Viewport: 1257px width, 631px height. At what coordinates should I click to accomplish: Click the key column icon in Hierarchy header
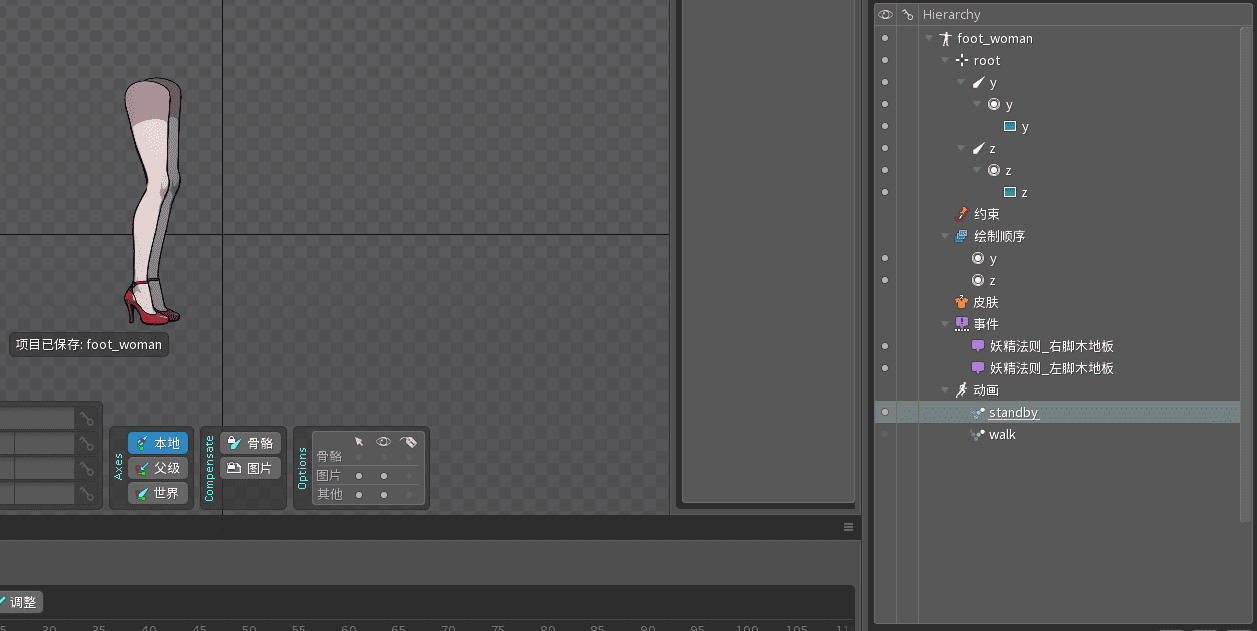(x=907, y=14)
